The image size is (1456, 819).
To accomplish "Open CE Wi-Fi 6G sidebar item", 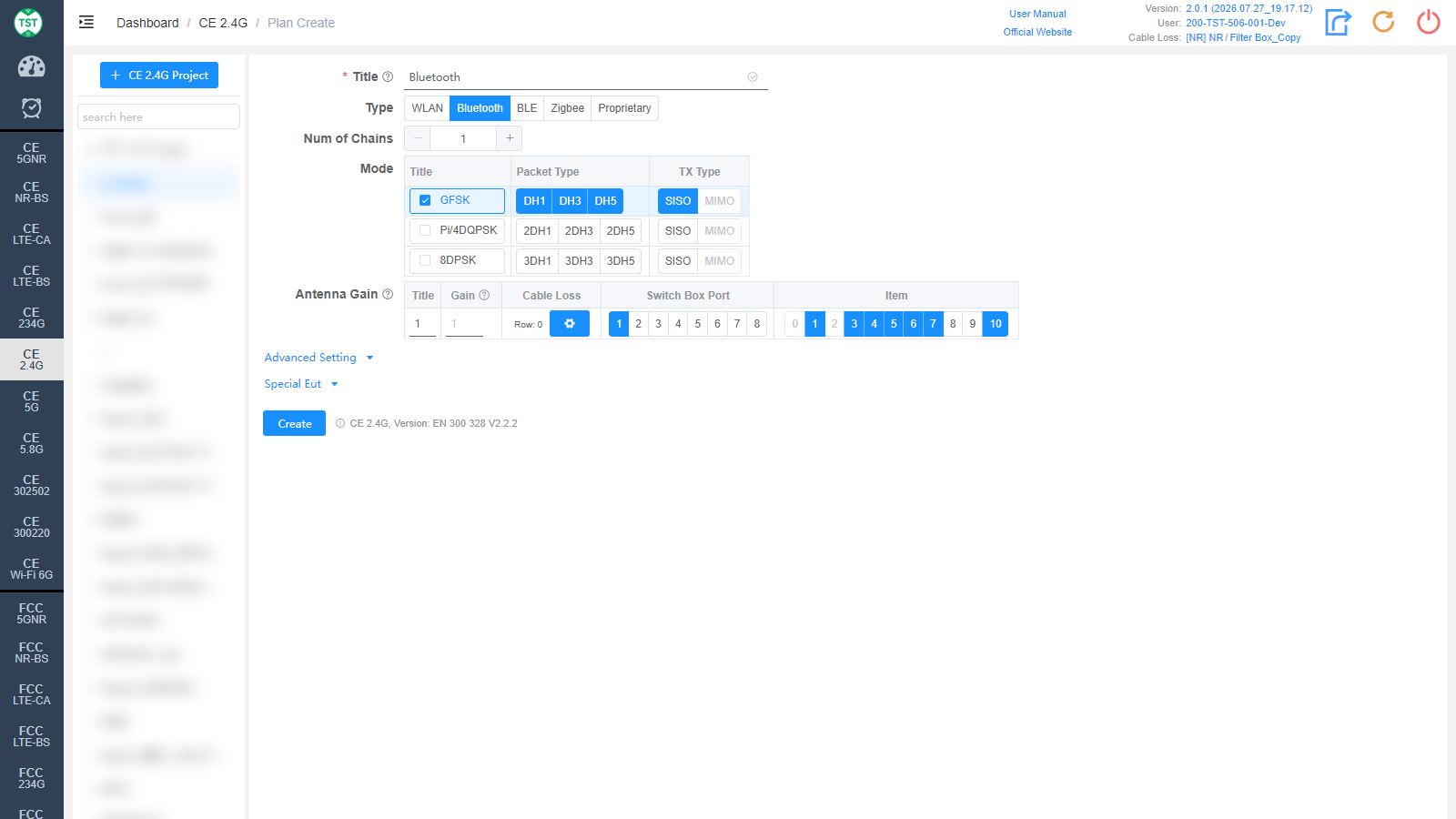I will pos(32,569).
